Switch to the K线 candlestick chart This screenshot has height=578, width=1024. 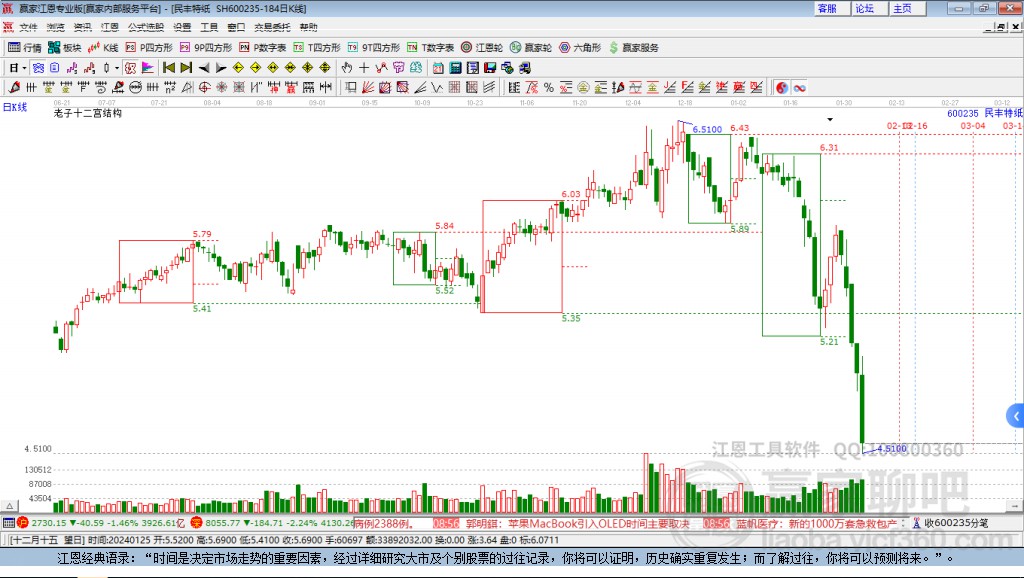click(103, 48)
